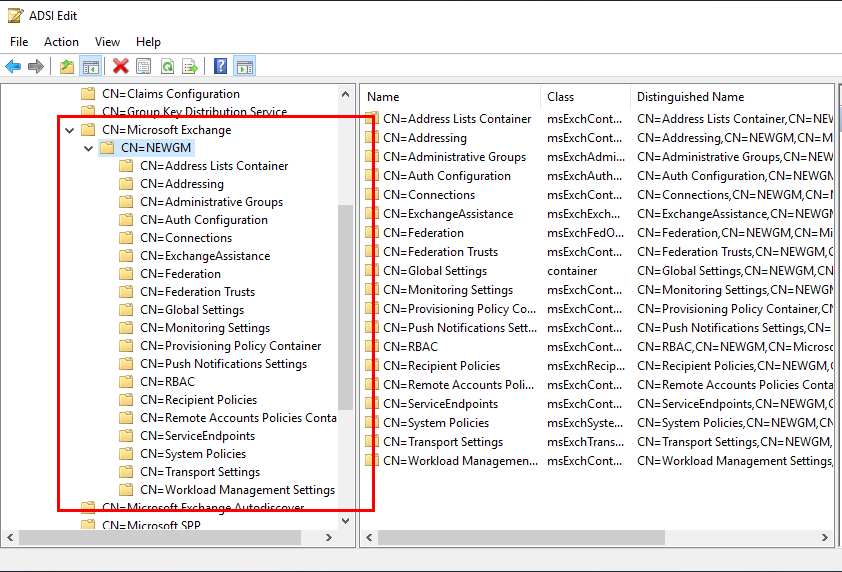Click folder icon of CN=Transport Settings in tree
The width and height of the screenshot is (842, 572).
126,472
